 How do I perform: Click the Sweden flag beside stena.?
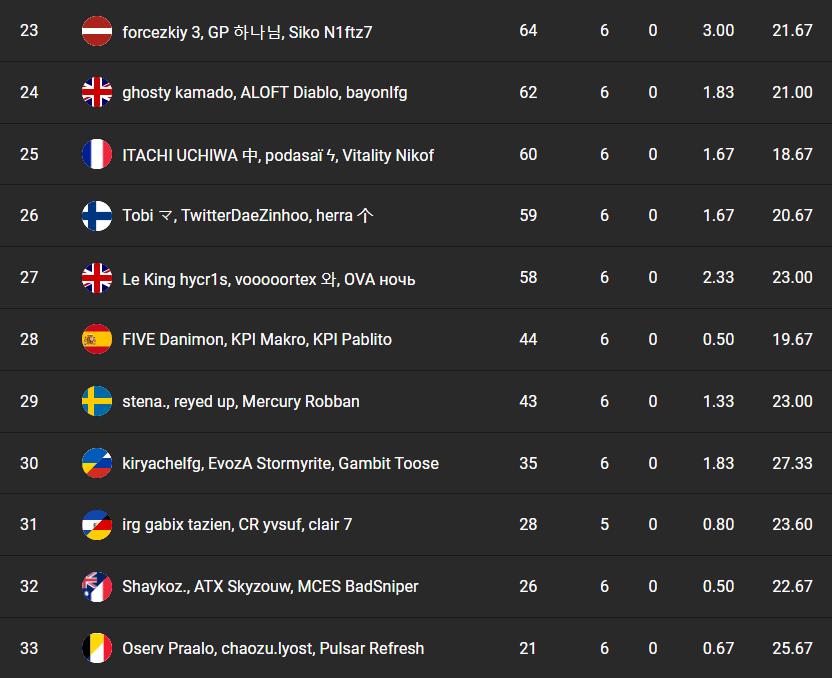click(97, 401)
